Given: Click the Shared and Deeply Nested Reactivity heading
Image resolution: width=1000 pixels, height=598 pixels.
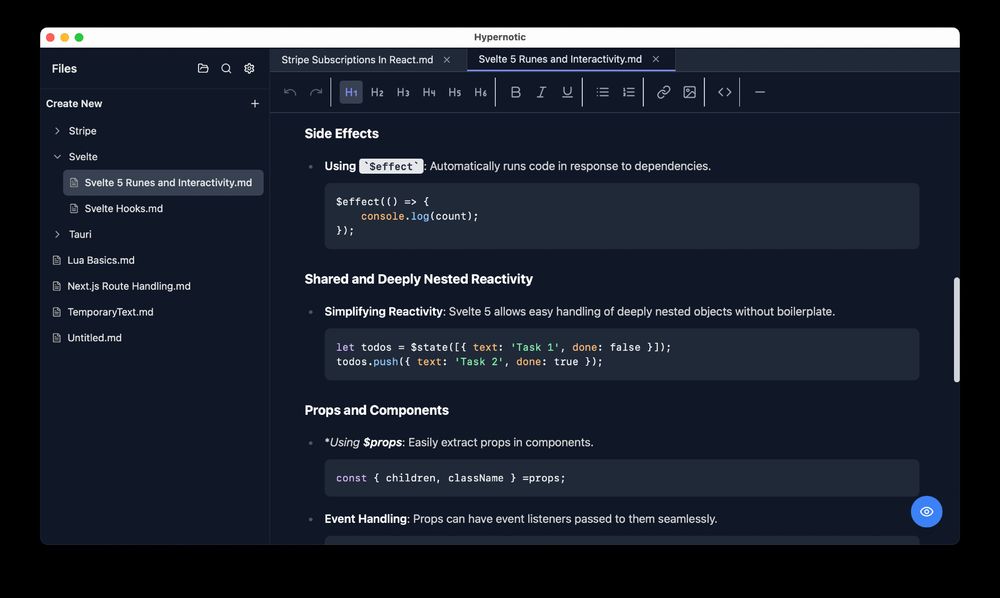Looking at the screenshot, I should point(418,279).
